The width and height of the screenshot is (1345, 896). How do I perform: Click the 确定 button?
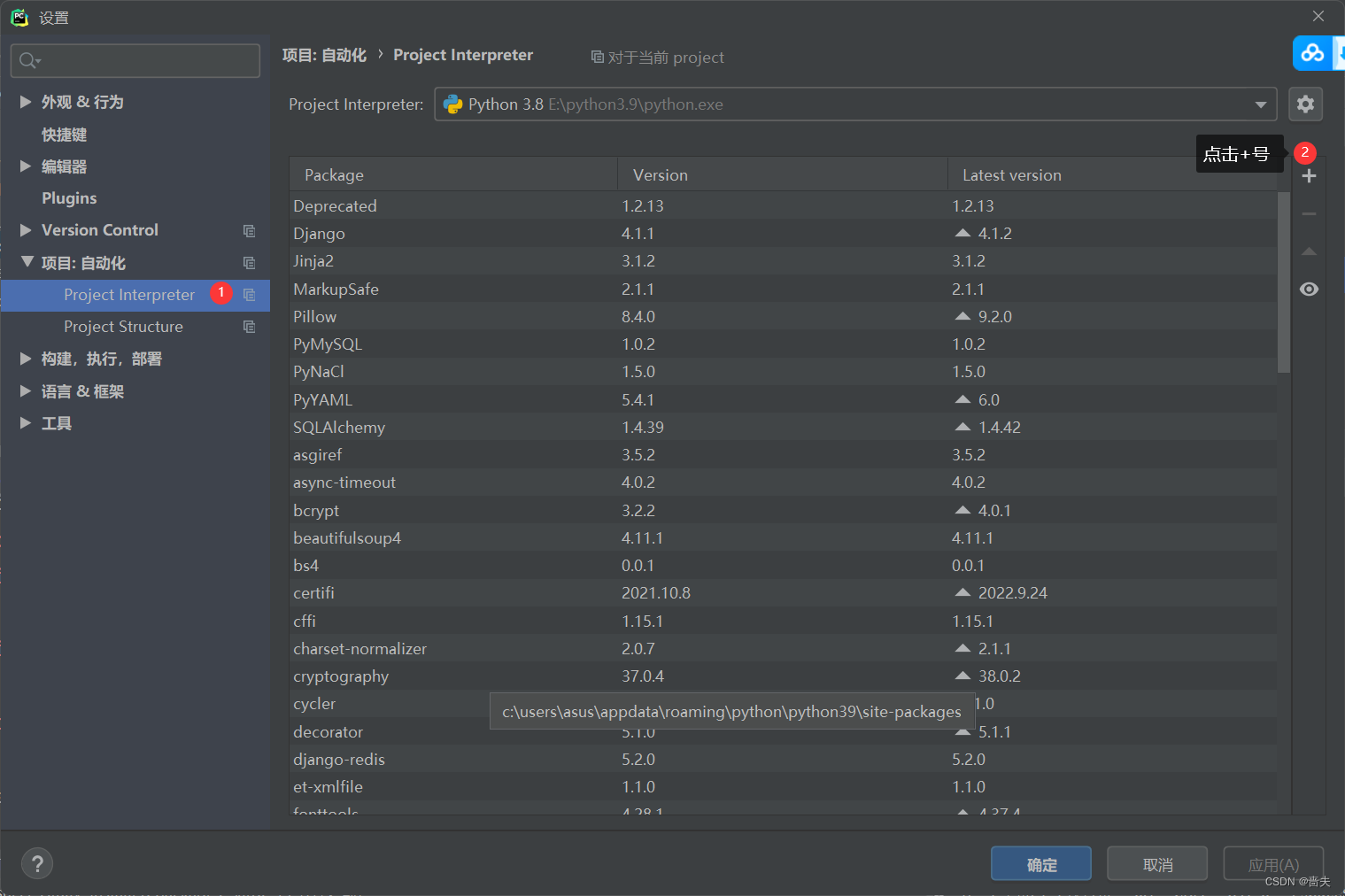click(x=1040, y=863)
